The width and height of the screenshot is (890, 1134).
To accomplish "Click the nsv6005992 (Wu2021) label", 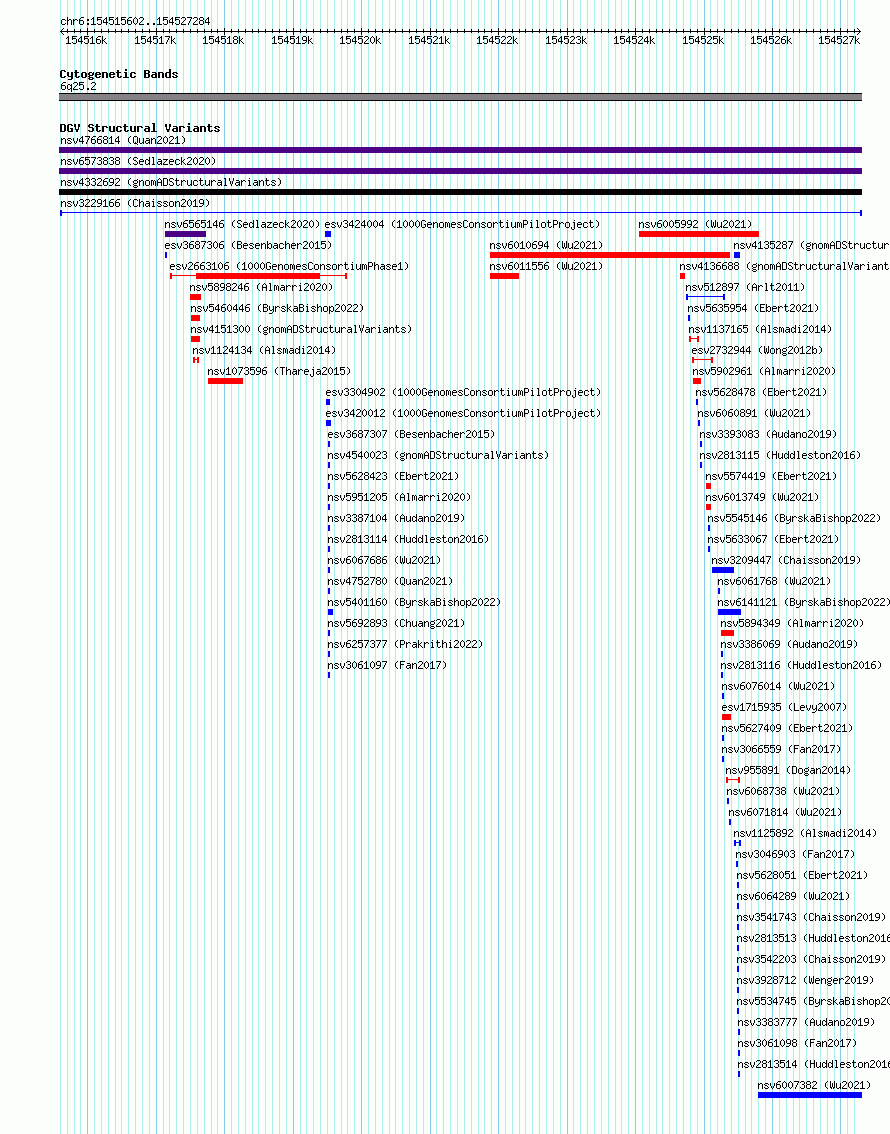I will 695,224.
